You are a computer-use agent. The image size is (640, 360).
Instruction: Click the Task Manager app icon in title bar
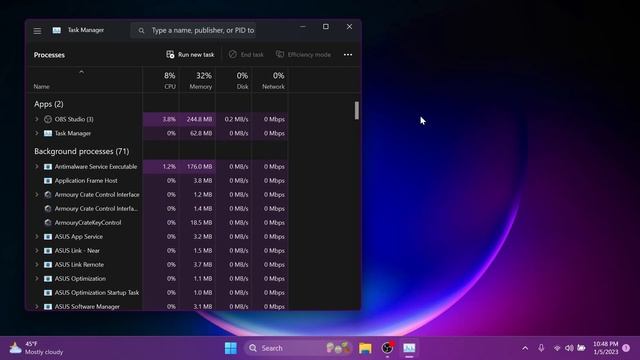point(57,30)
